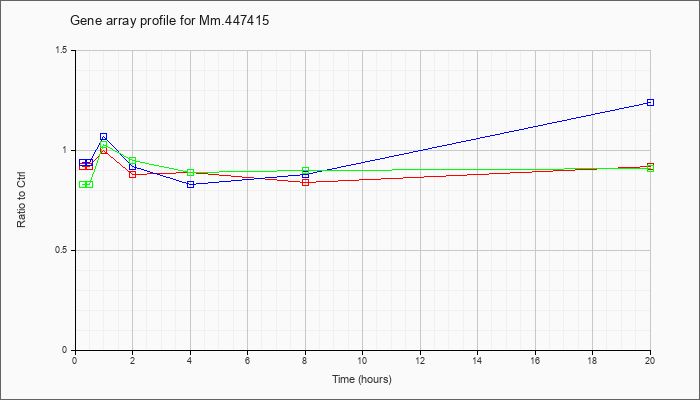Click the blue data point at 4 hours

[x=191, y=184]
